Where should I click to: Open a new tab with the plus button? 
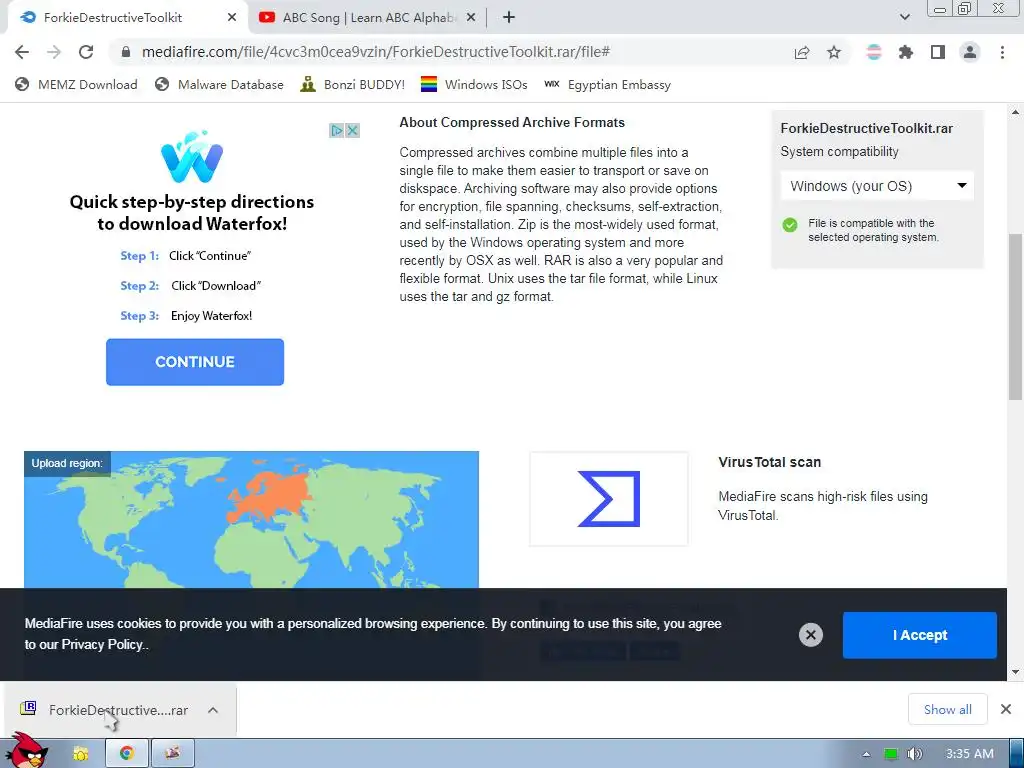509,18
